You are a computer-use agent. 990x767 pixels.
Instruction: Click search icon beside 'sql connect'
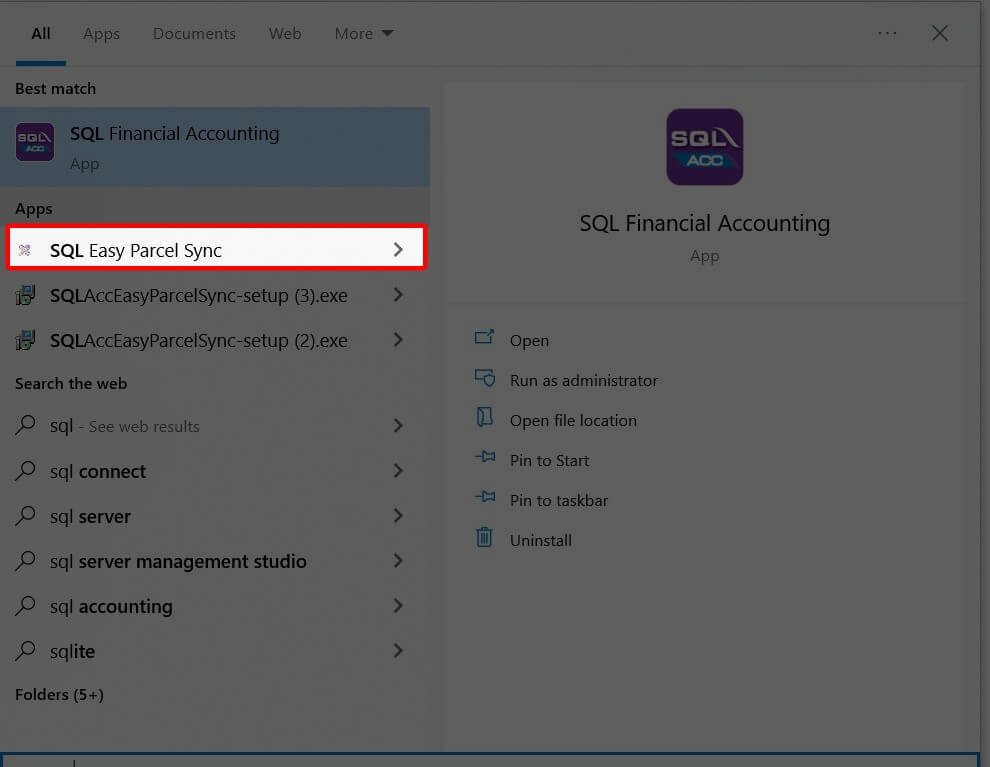point(25,470)
